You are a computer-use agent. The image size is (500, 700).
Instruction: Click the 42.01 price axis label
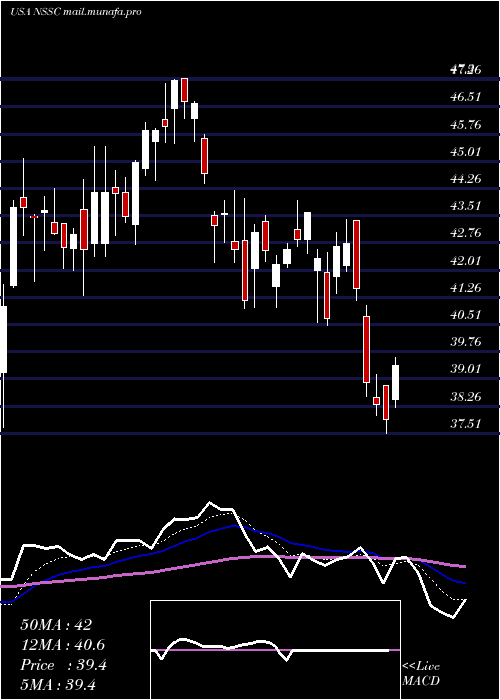pyautogui.click(x=466, y=260)
